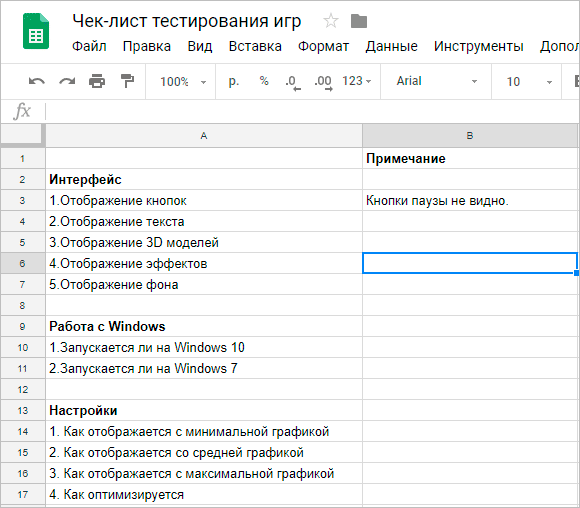Decrease decimal places button
The height and width of the screenshot is (508, 580).
(293, 82)
